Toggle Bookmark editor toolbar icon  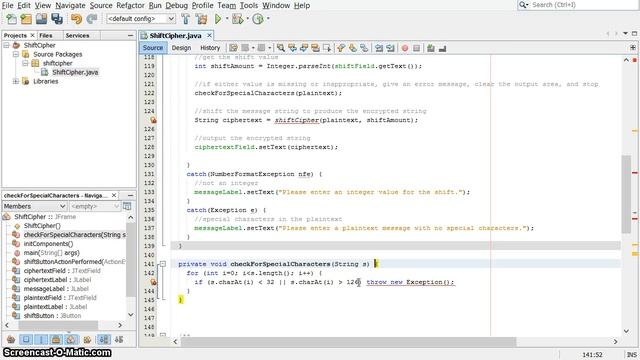(x=364, y=48)
